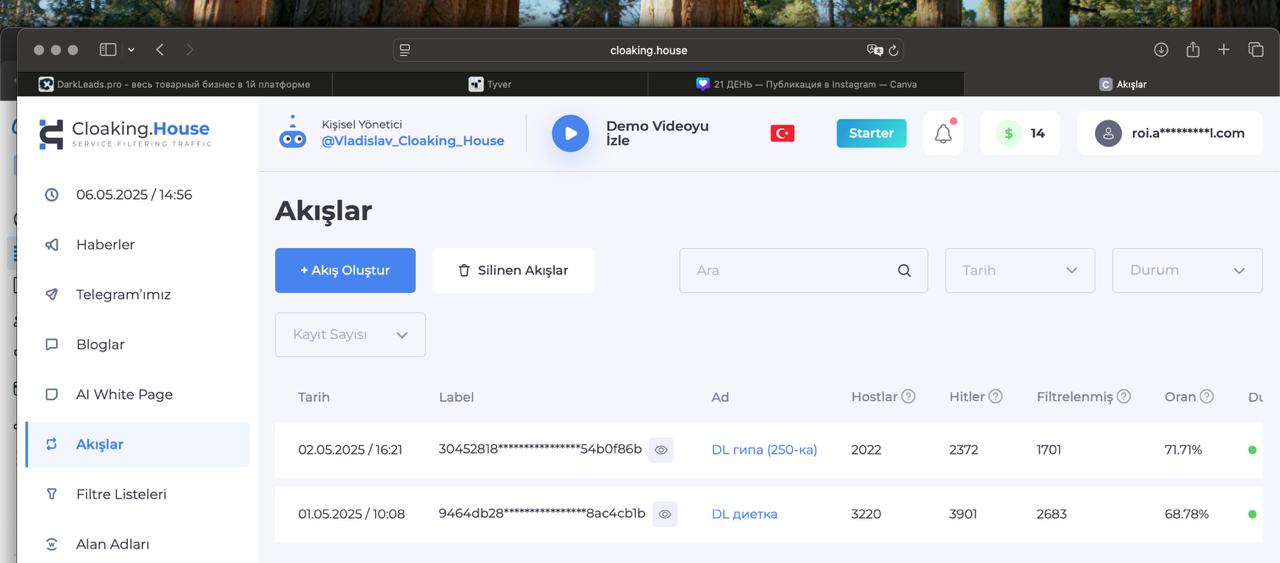1280x563 pixels.
Task: Go back with the browser arrow
Action: [x=160, y=49]
